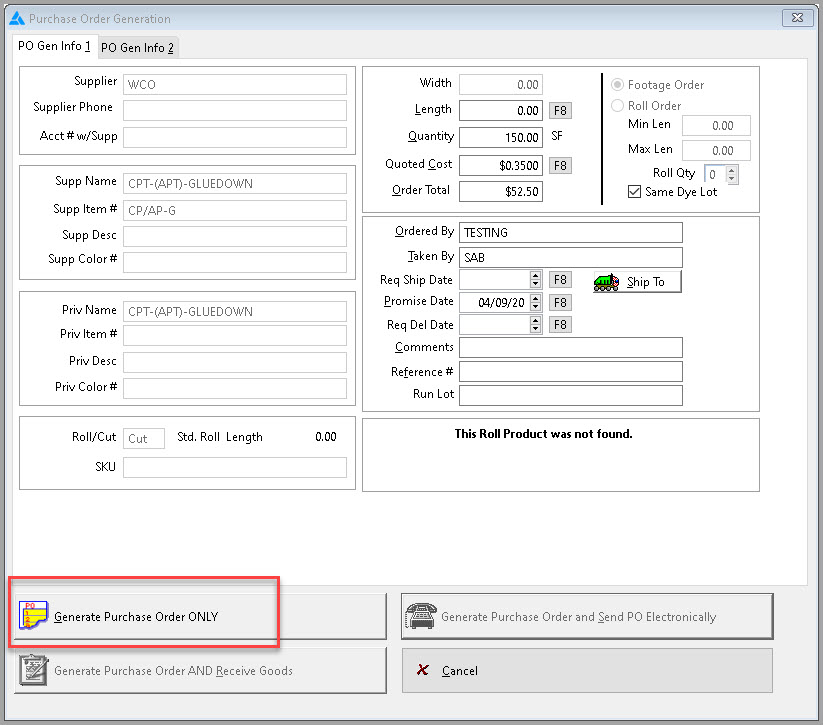The image size is (823, 725).
Task: Switch to the PO Gen Info 1 tab
Action: 54,46
